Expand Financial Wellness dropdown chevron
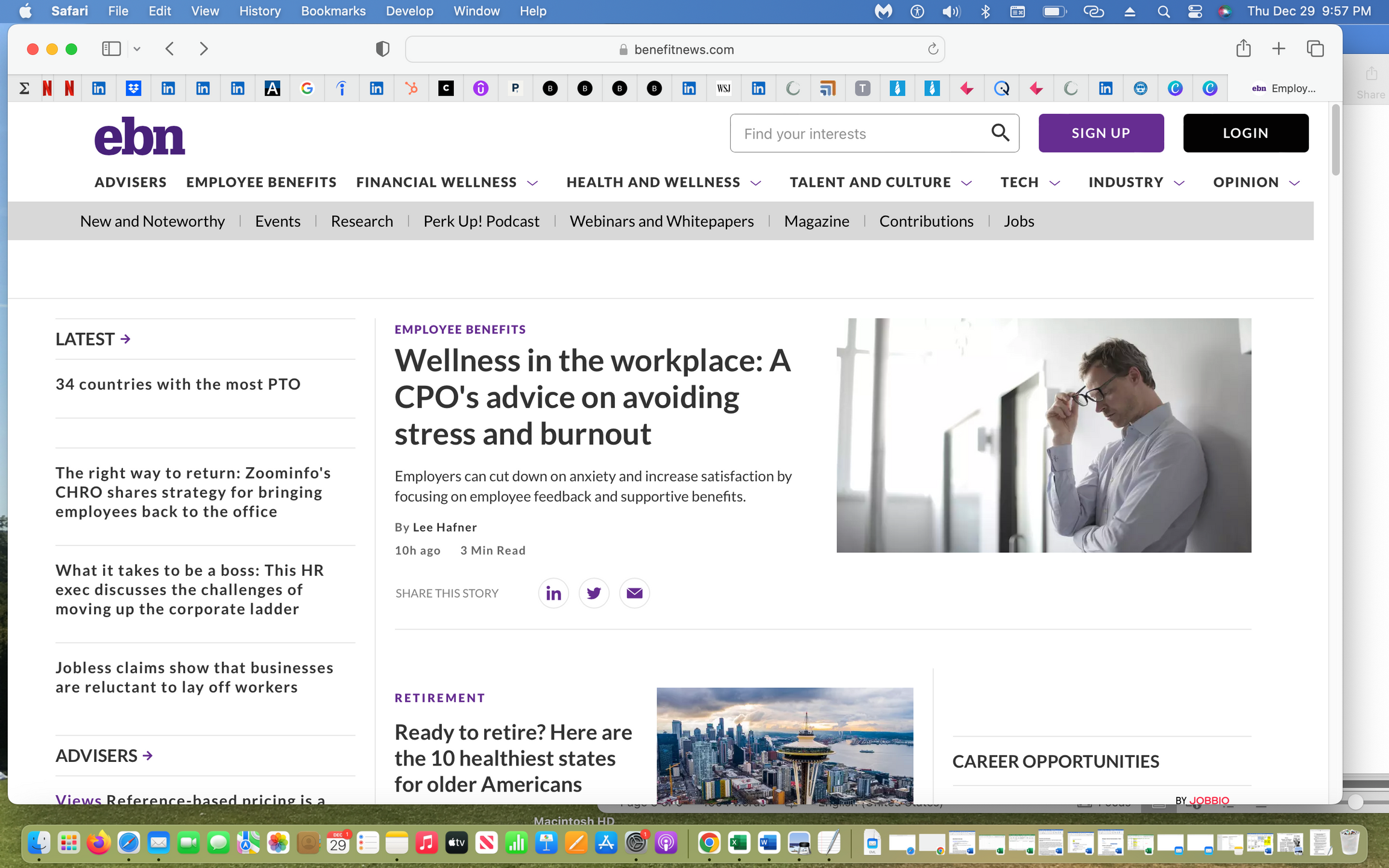Screen dimensions: 1389x868 (532, 183)
